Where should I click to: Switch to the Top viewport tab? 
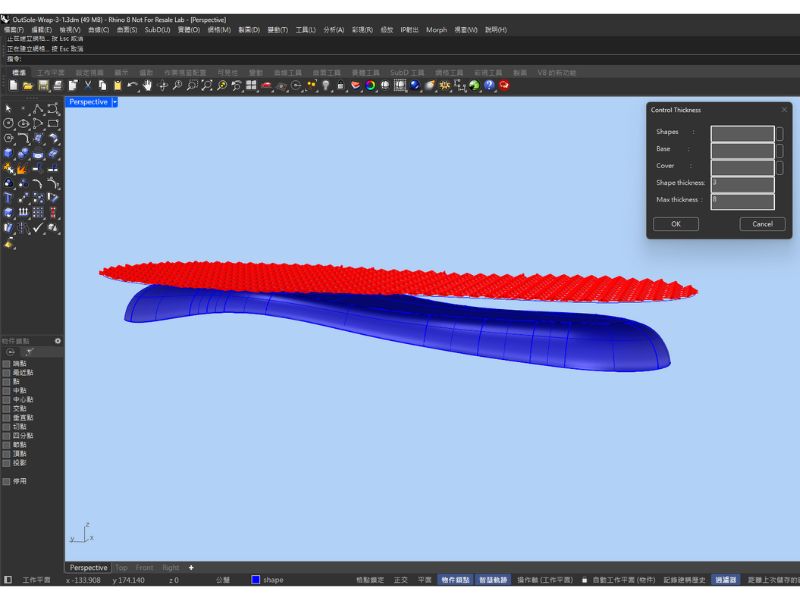[x=121, y=567]
